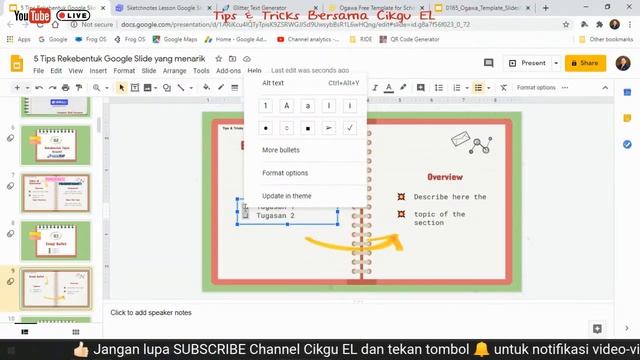
Task: Open the Arrange menu
Action: coord(174,71)
